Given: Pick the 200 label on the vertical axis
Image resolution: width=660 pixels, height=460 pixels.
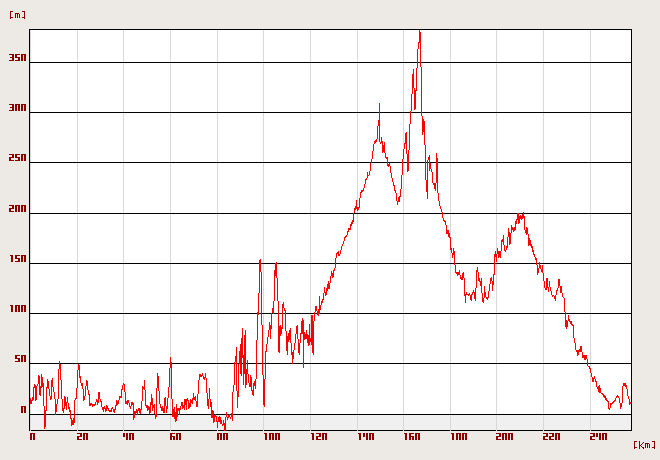Looking at the screenshot, I should pyautogui.click(x=16, y=209).
